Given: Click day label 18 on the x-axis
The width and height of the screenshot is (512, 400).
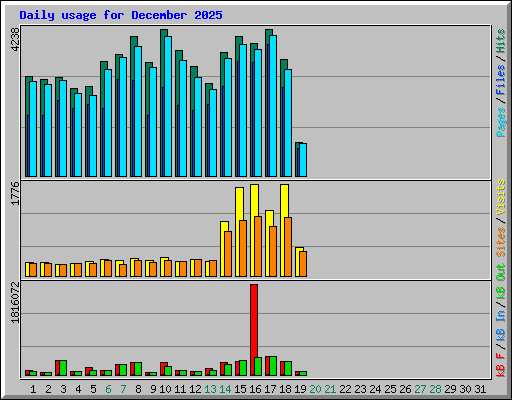Looking at the screenshot, I should [285, 389].
